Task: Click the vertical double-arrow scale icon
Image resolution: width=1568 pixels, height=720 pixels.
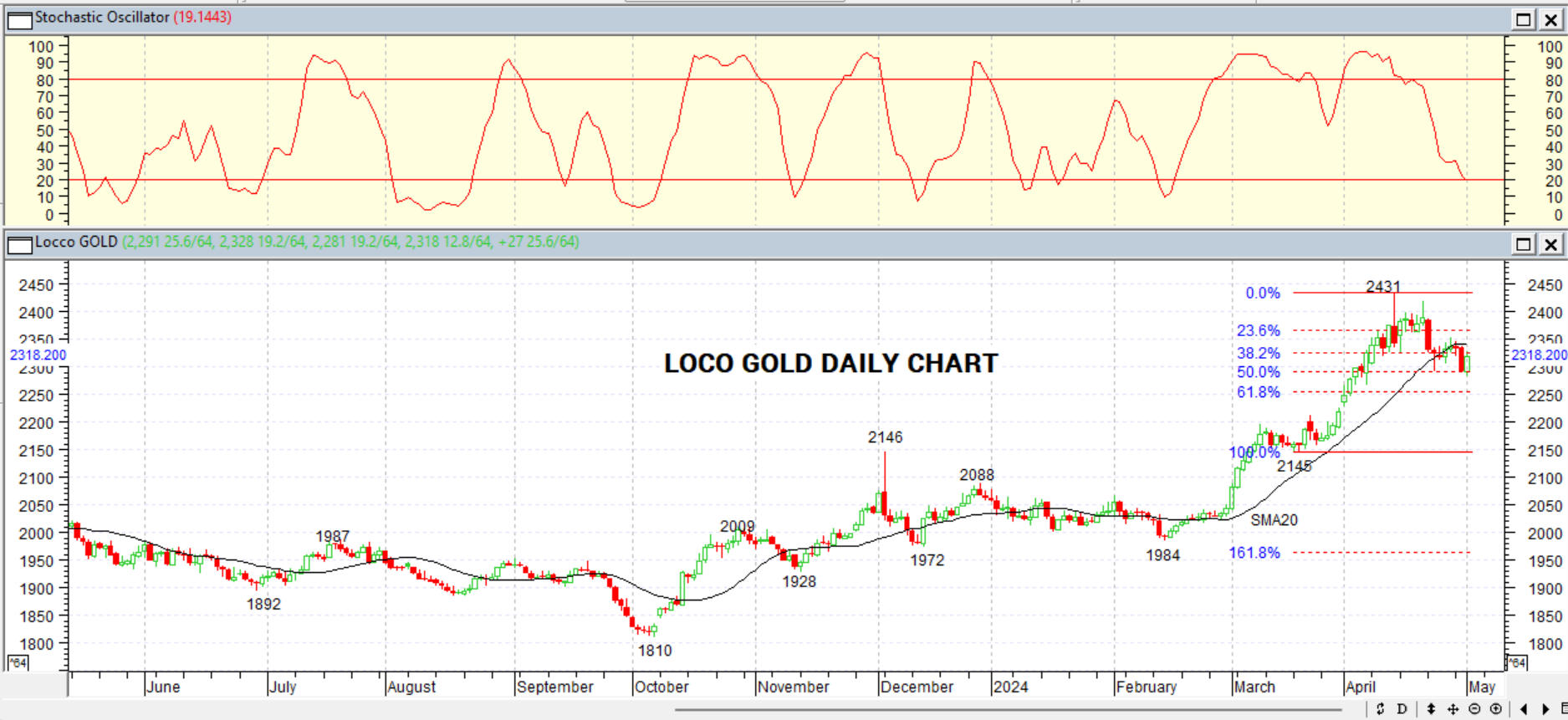Action: pyautogui.click(x=1431, y=709)
